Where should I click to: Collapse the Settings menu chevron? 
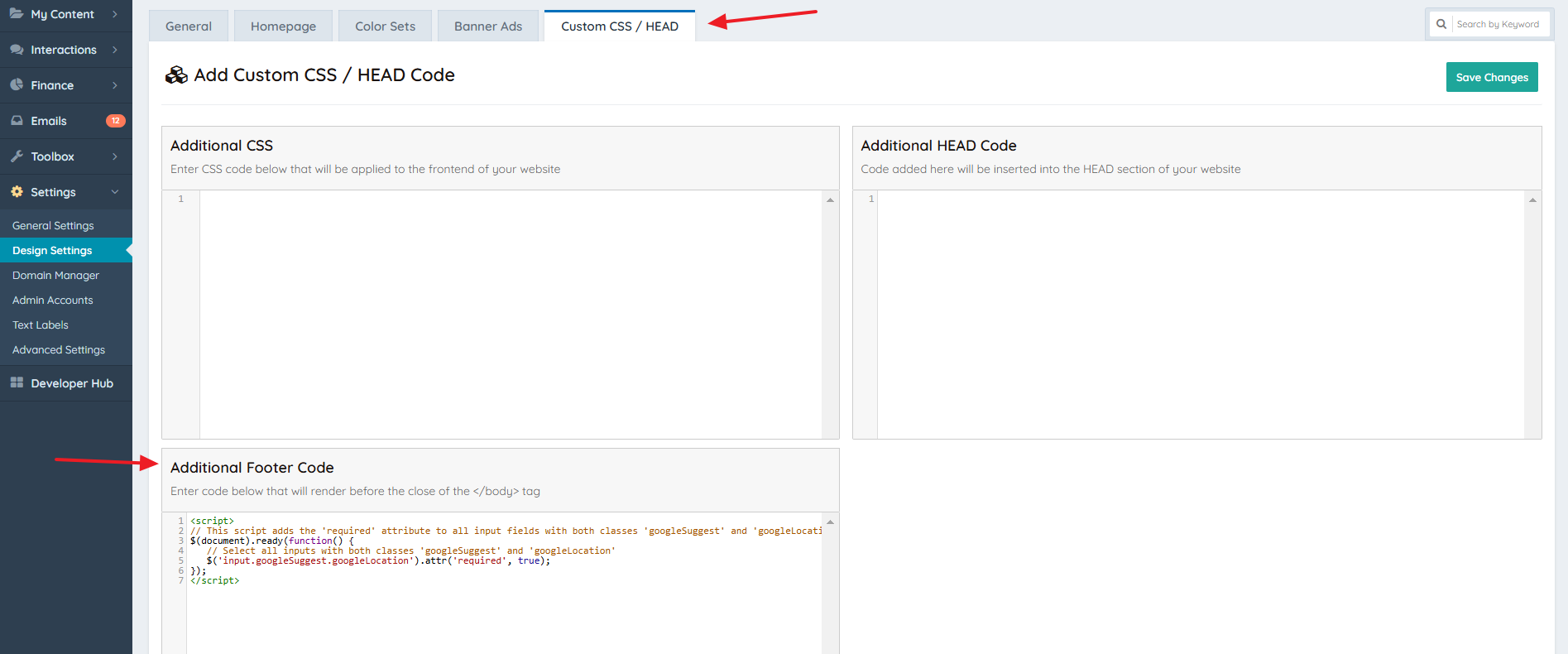[115, 192]
